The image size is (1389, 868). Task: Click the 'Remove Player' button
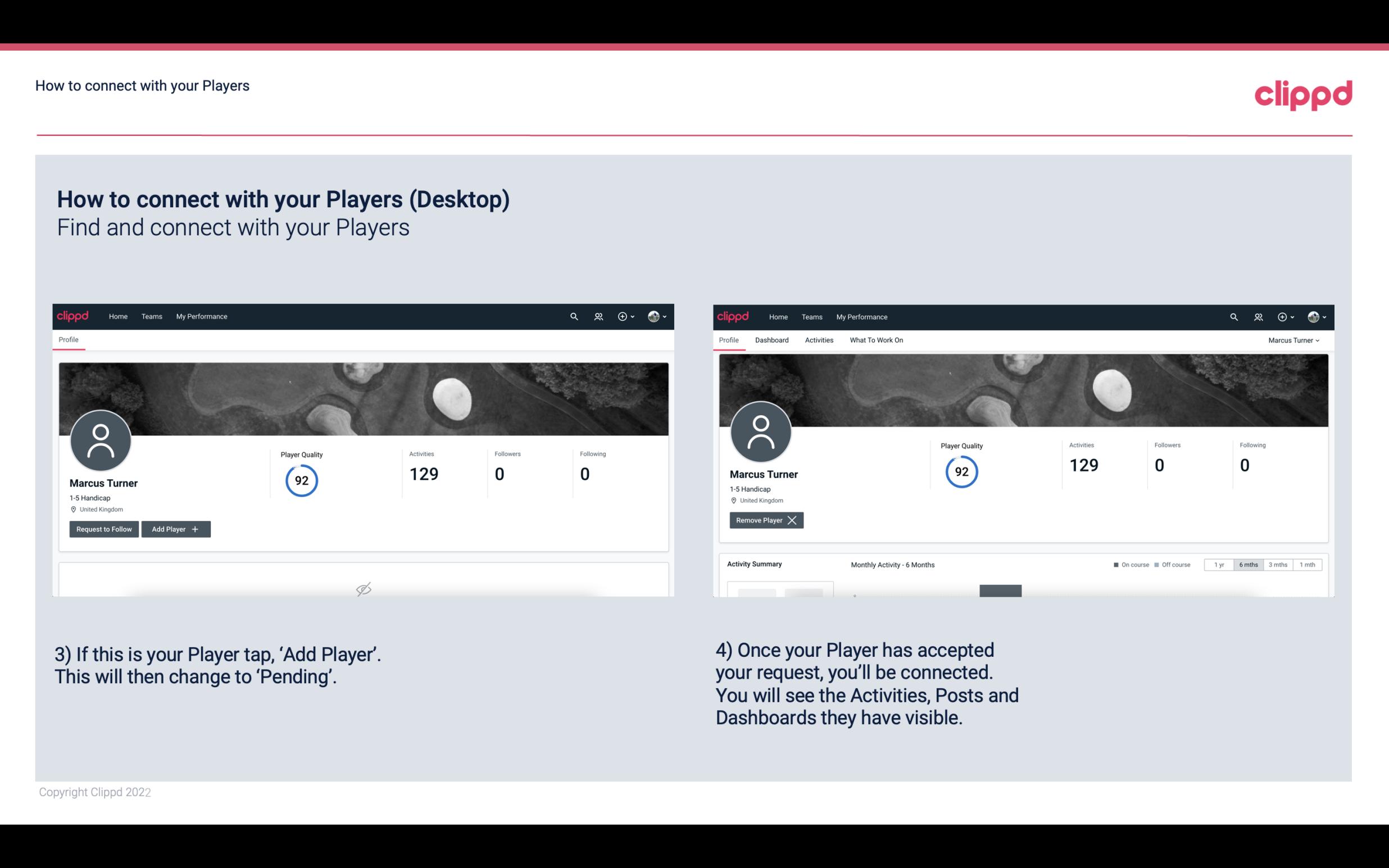tap(766, 520)
